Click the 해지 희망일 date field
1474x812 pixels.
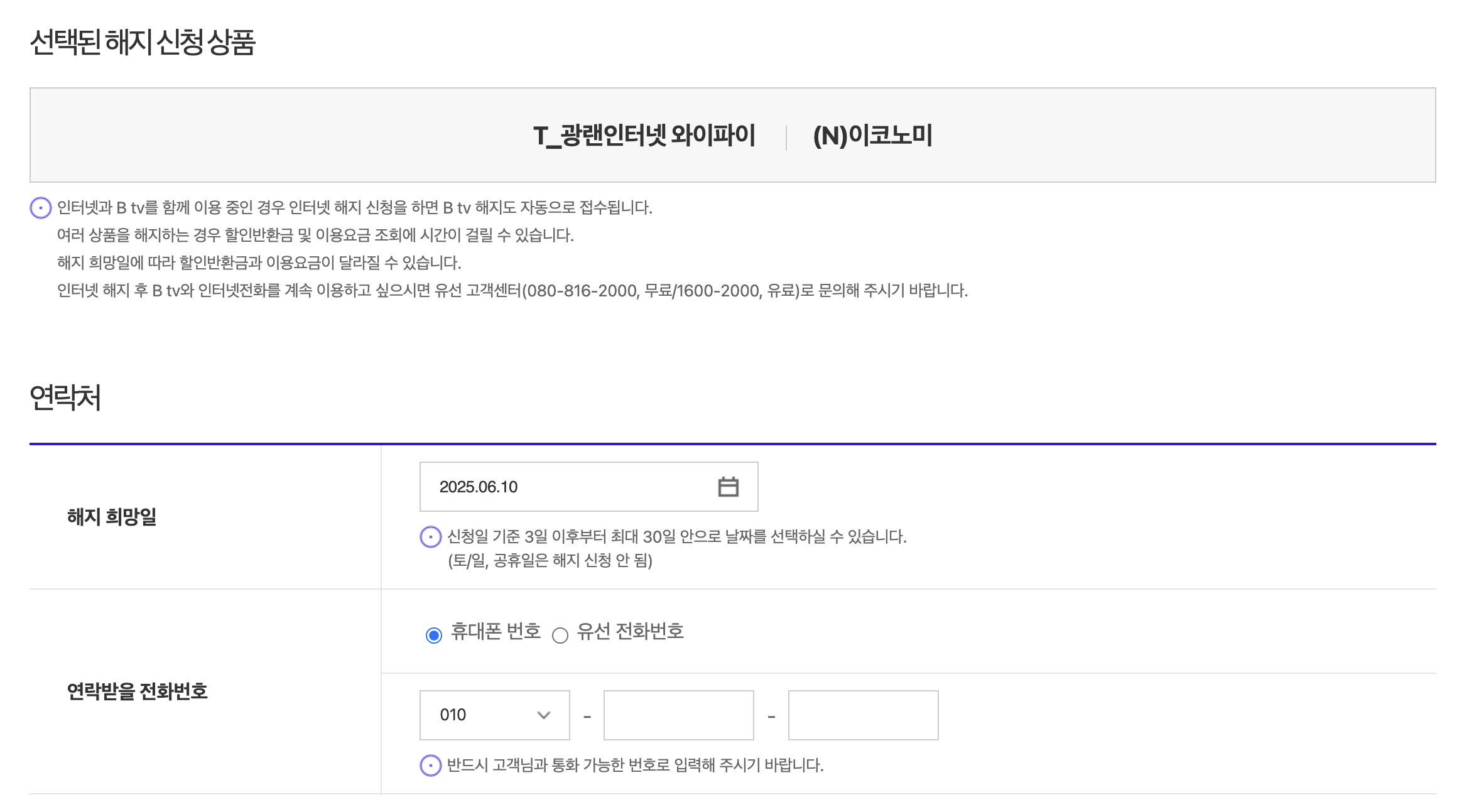click(588, 487)
